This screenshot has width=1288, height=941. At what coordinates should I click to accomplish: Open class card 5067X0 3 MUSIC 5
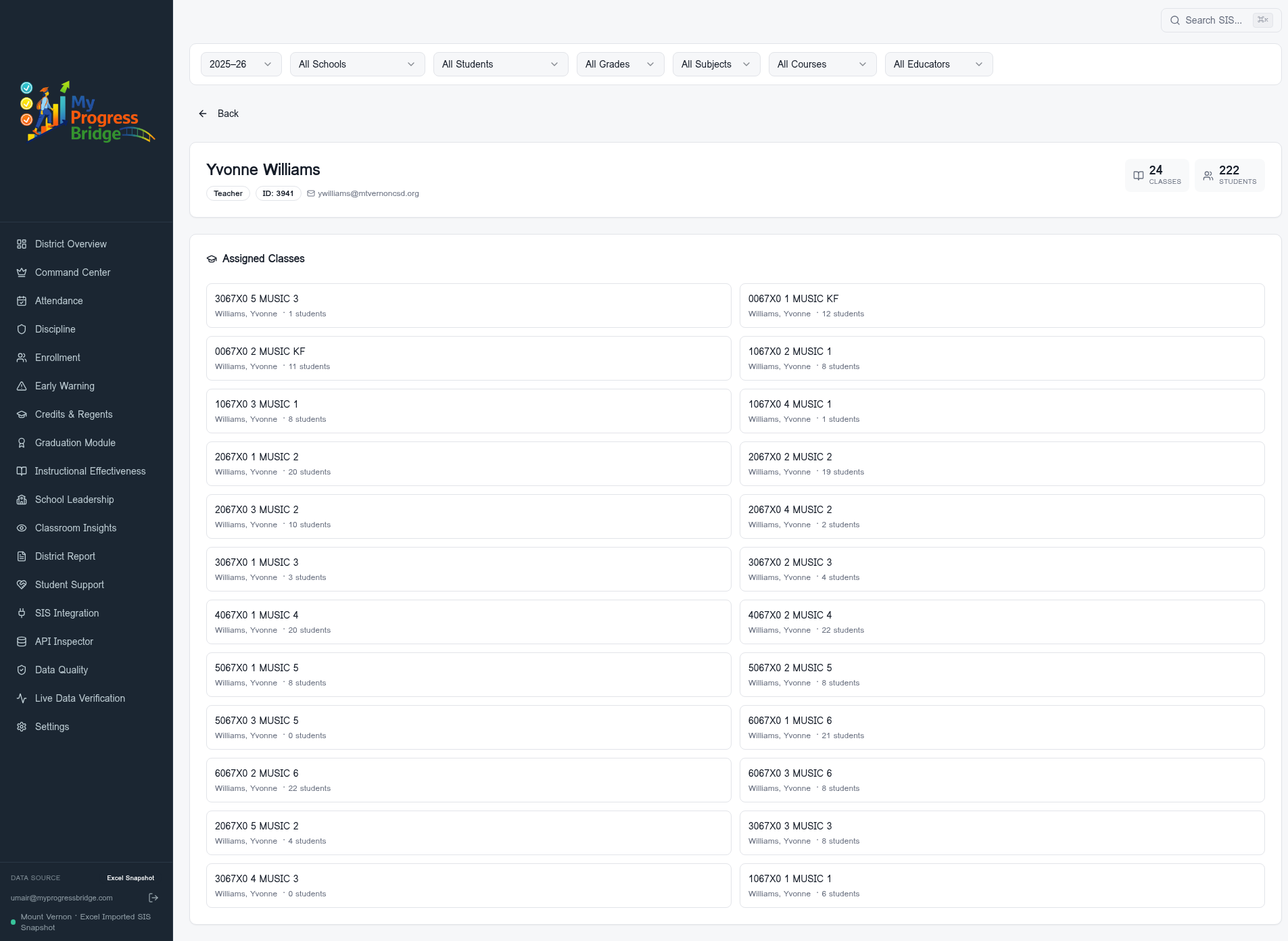469,727
